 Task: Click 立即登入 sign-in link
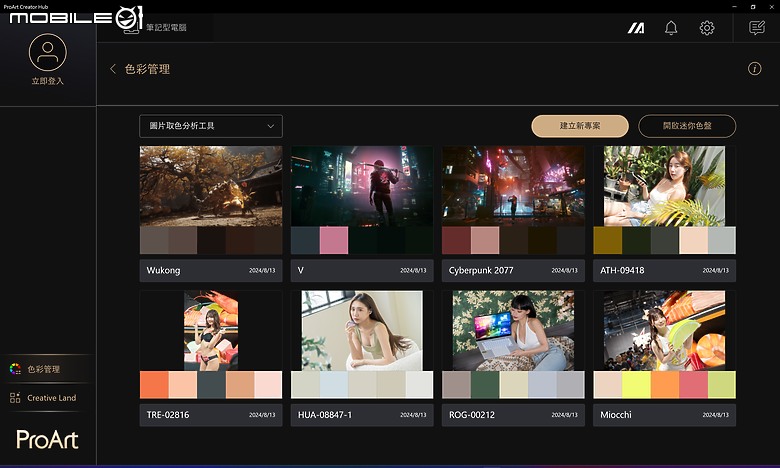[x=48, y=81]
